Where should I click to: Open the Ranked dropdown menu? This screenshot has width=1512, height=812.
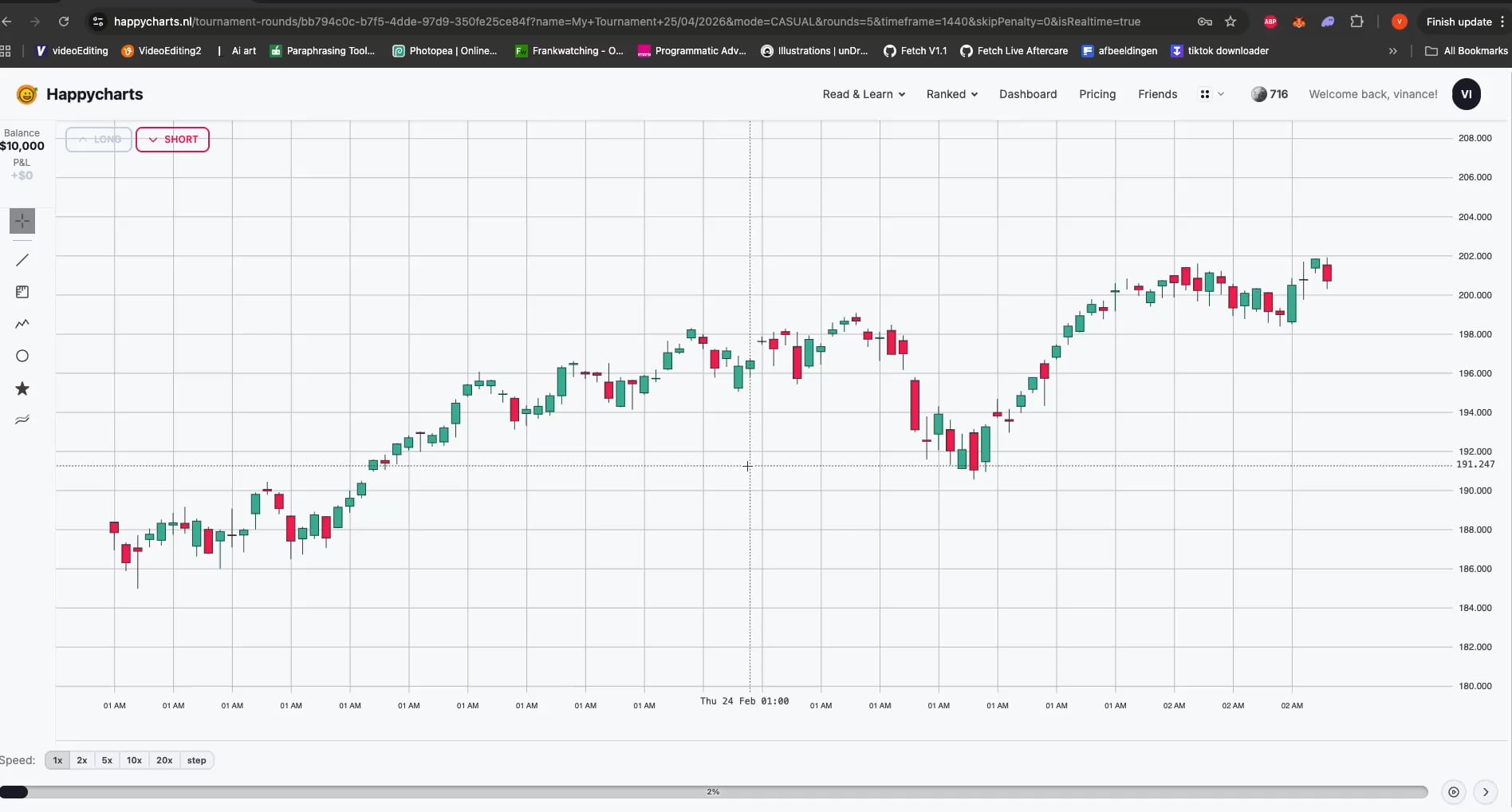tap(951, 94)
